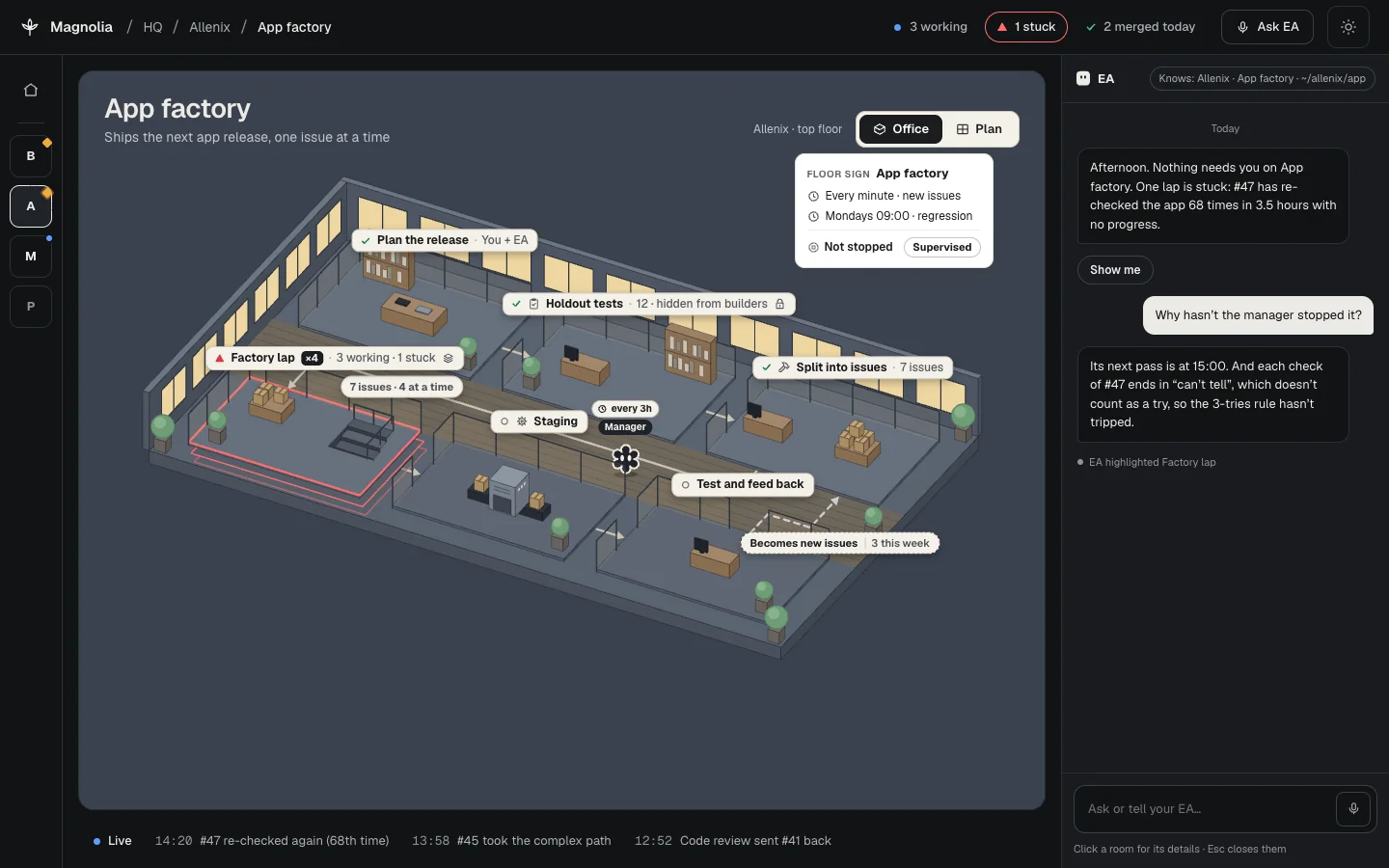Click the every 3h schedule tag
Image resolution: width=1389 pixels, height=868 pixels.
point(625,409)
